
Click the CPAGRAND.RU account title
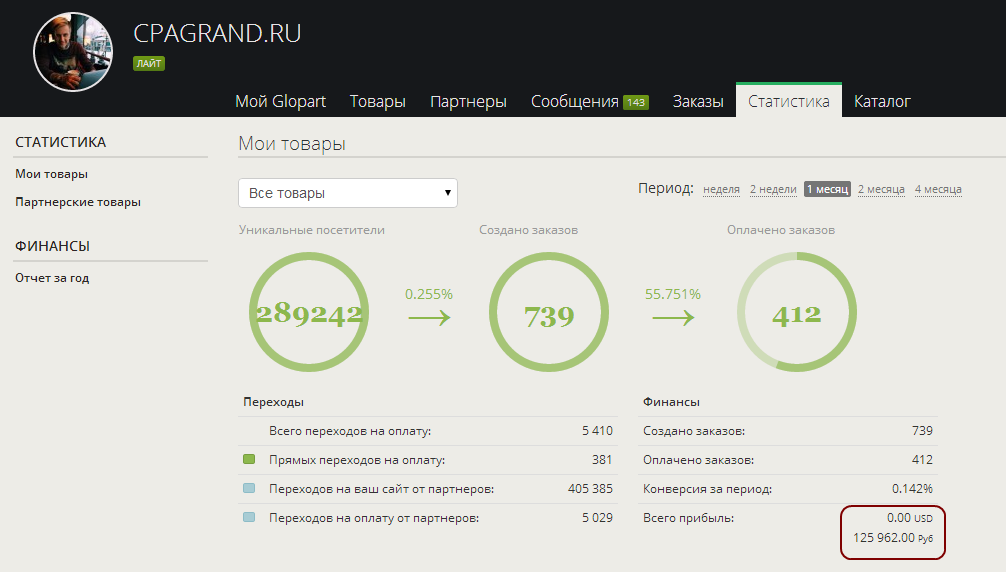pos(217,33)
